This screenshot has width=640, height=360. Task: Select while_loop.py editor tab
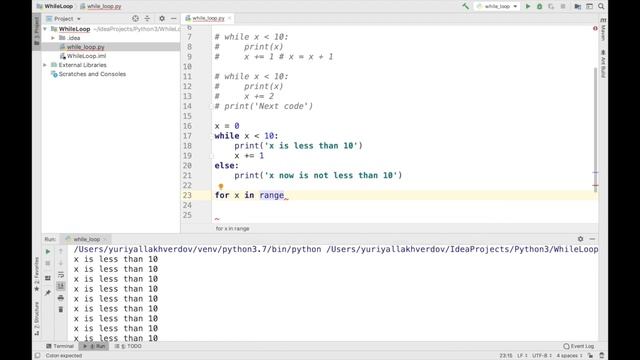point(208,18)
